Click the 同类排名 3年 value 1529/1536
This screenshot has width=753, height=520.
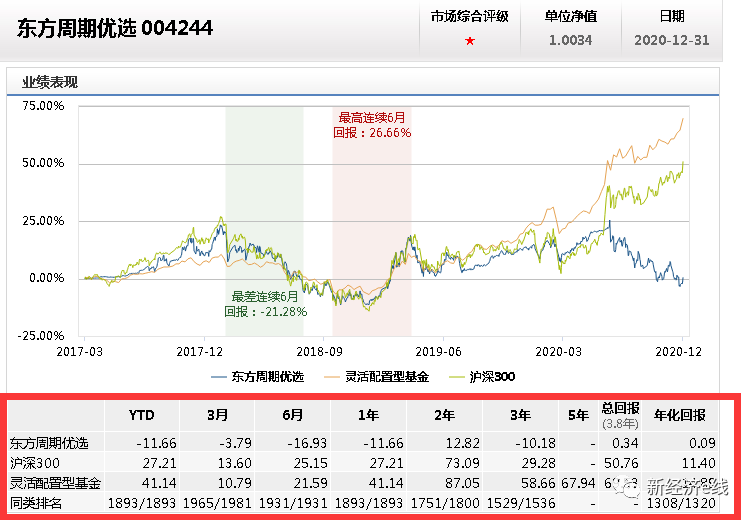coord(522,503)
